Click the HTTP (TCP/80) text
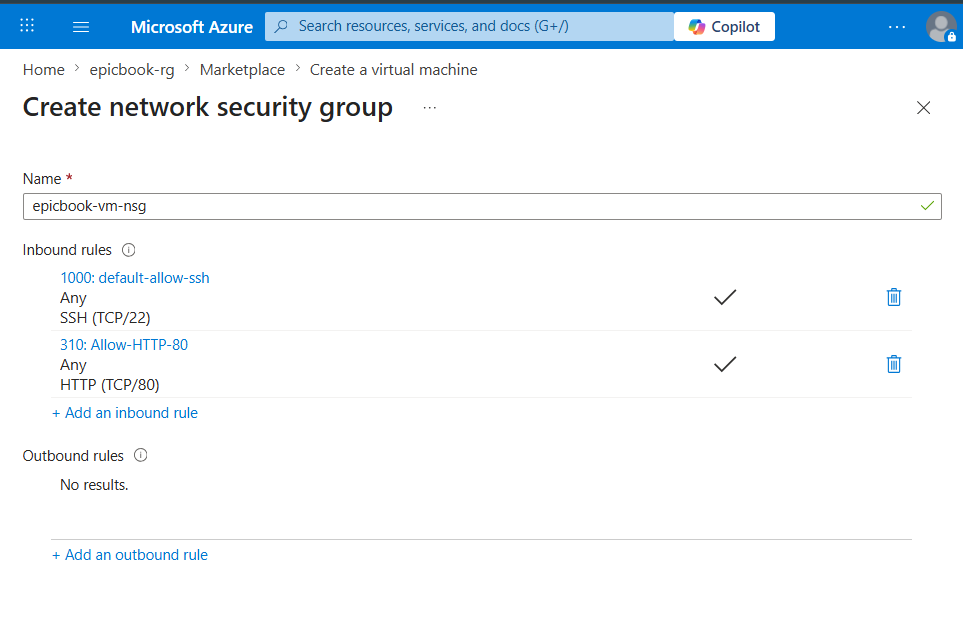The width and height of the screenshot is (963, 618). point(110,385)
